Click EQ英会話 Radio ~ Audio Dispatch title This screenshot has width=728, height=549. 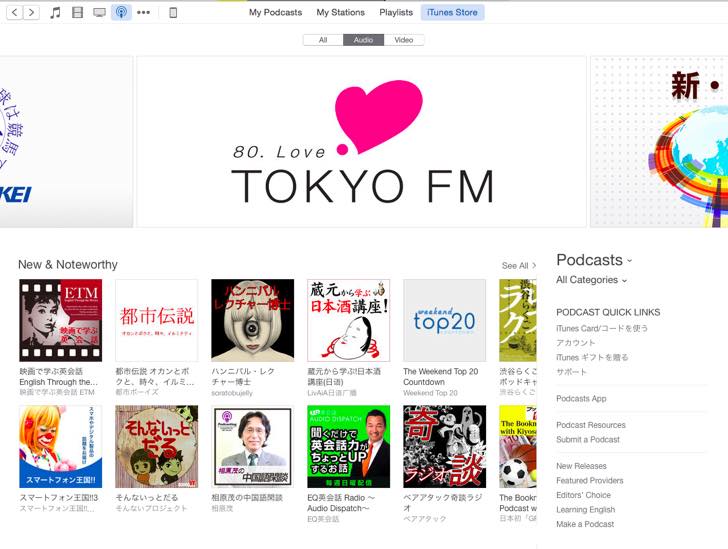point(341,503)
